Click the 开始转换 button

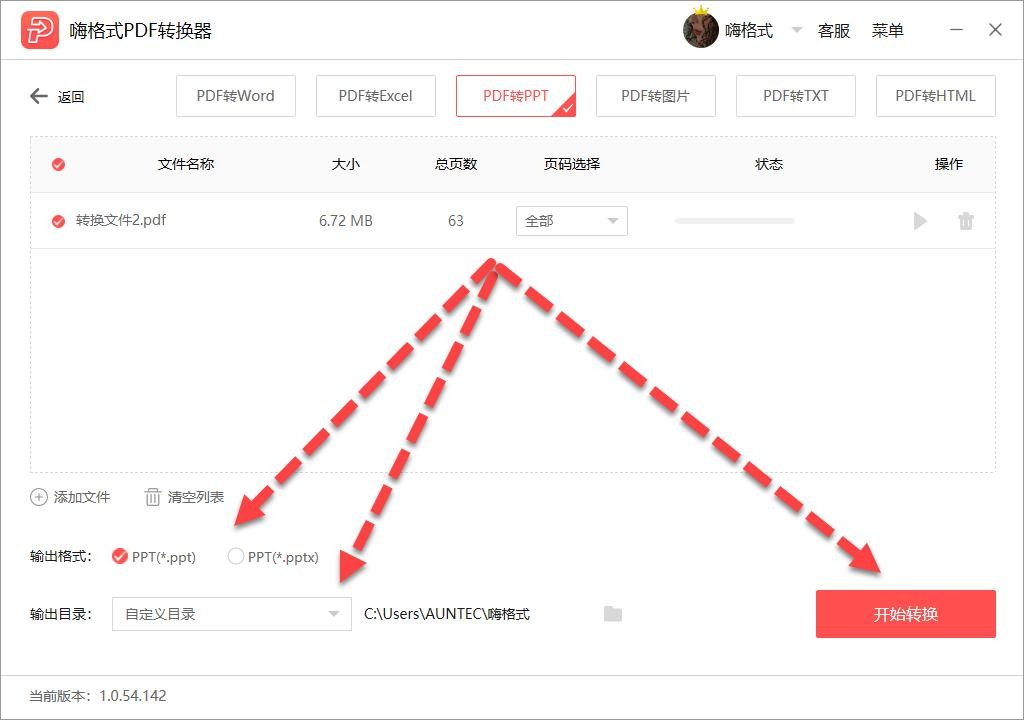click(906, 614)
